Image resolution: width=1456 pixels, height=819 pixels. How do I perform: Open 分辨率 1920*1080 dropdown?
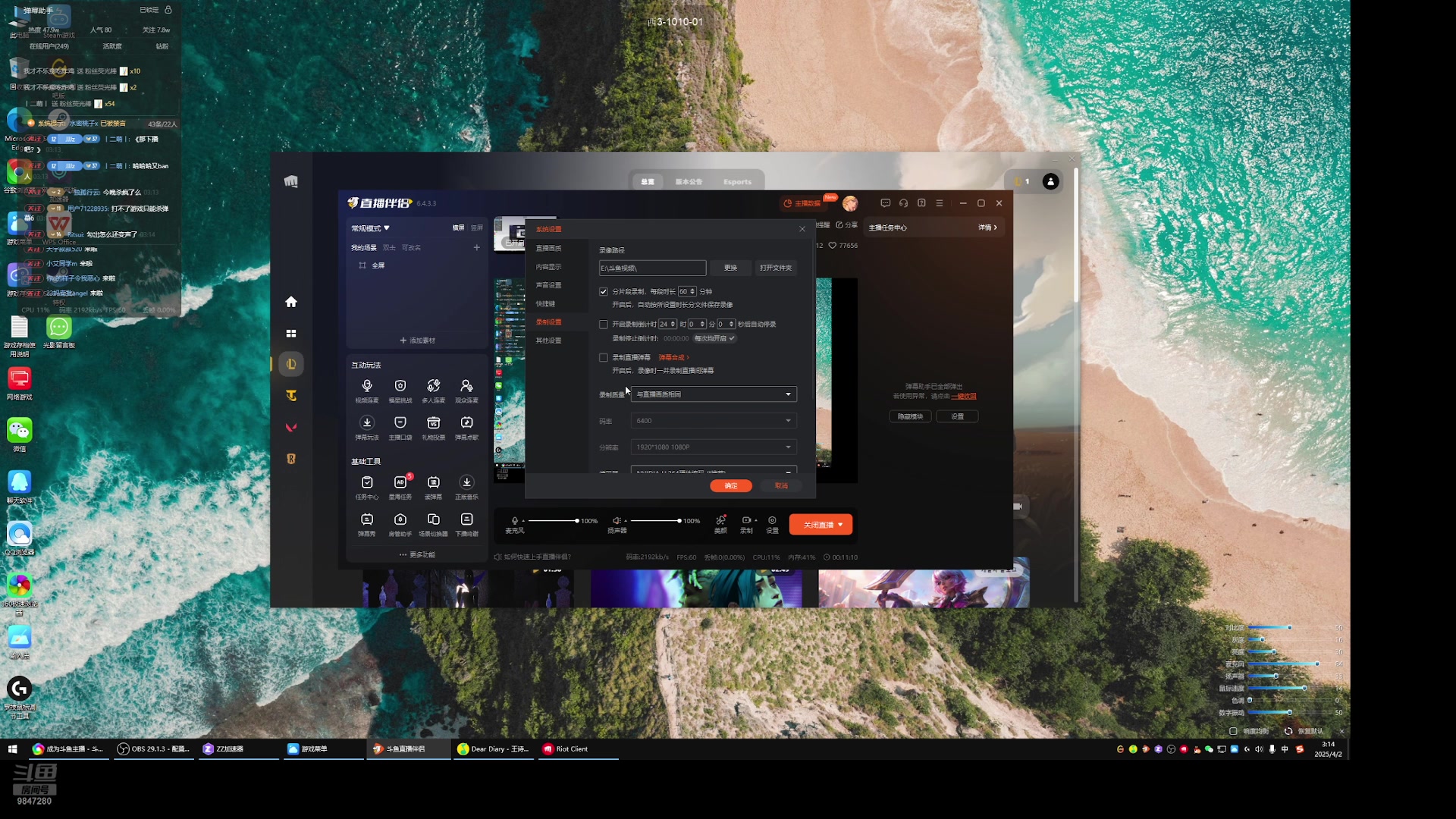(714, 447)
